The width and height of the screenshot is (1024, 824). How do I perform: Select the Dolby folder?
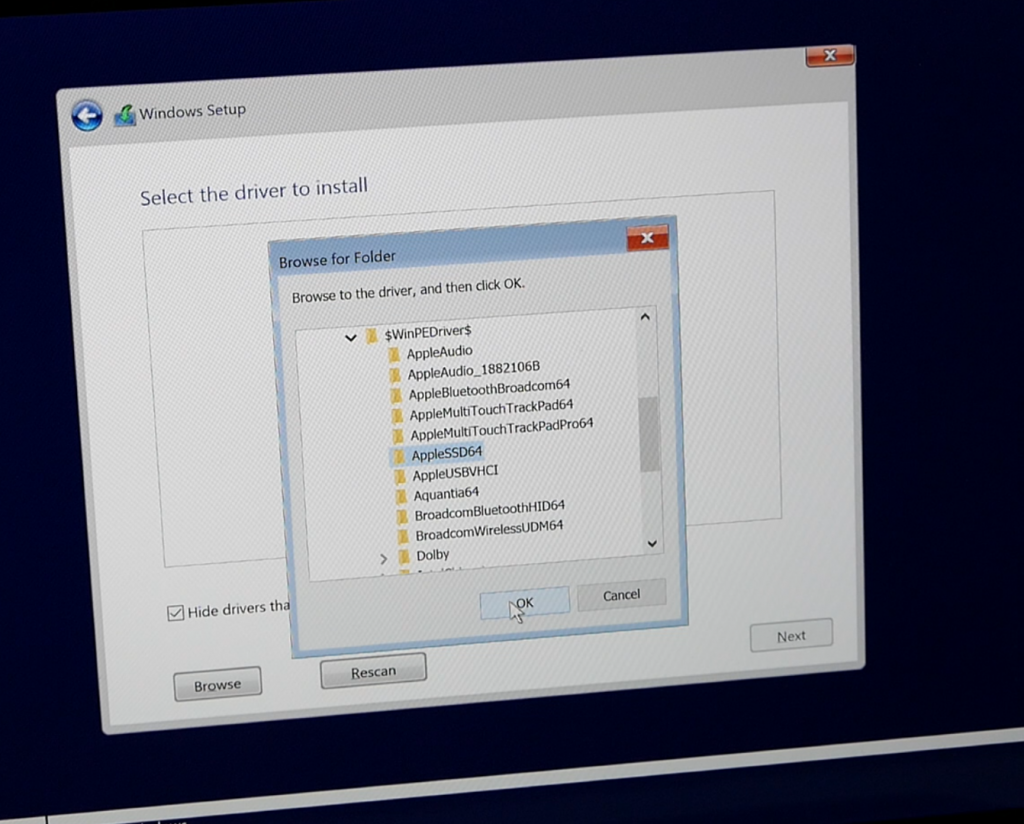tap(433, 555)
